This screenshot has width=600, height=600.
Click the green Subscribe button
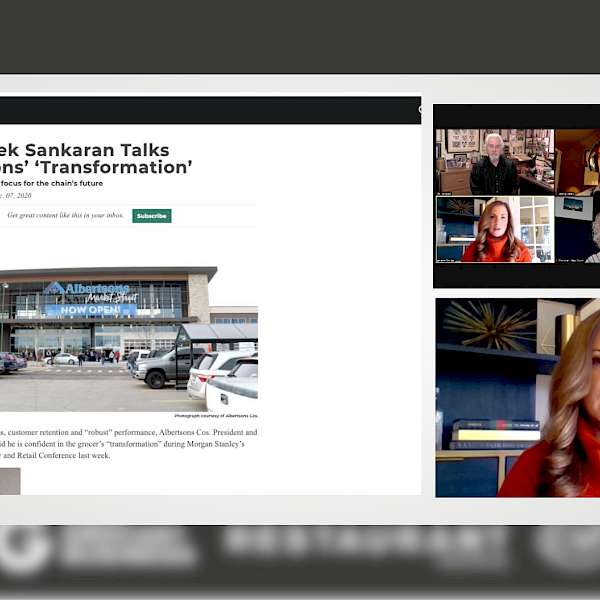tap(152, 216)
